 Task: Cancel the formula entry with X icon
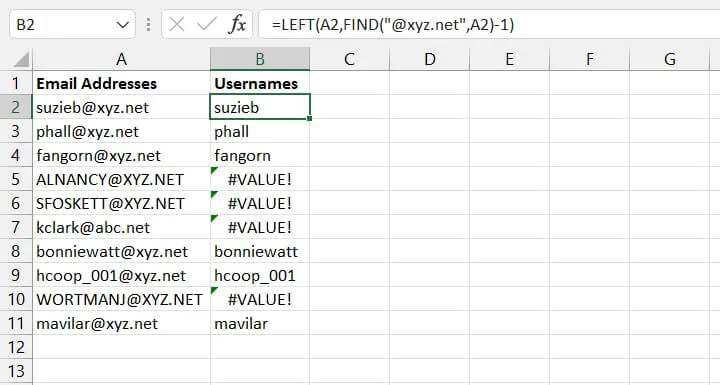(x=176, y=24)
